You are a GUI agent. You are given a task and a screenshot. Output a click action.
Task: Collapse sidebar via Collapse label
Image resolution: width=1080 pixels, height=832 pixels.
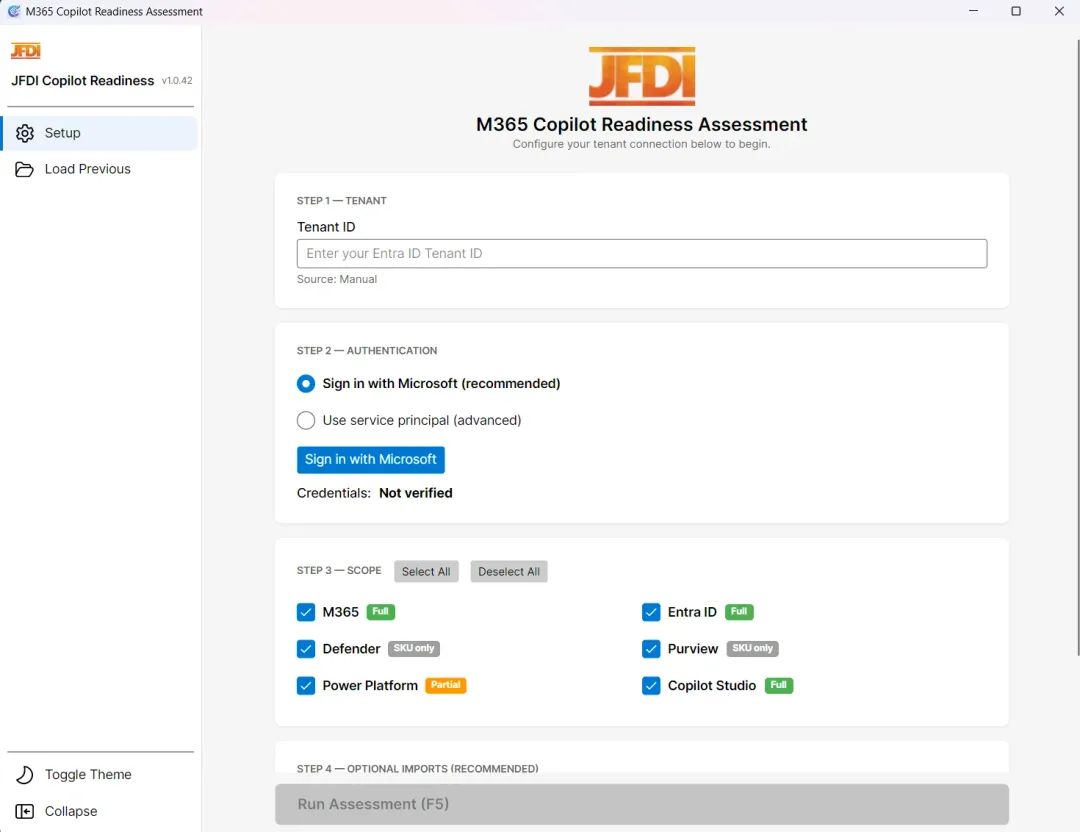tap(71, 811)
